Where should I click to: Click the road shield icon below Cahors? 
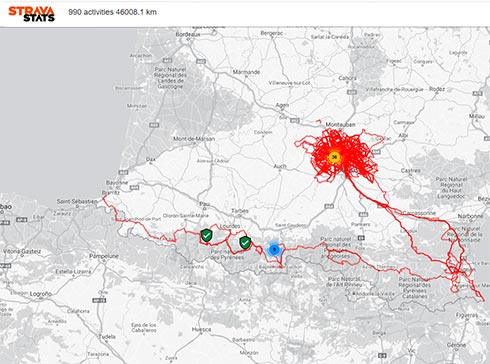click(x=352, y=92)
